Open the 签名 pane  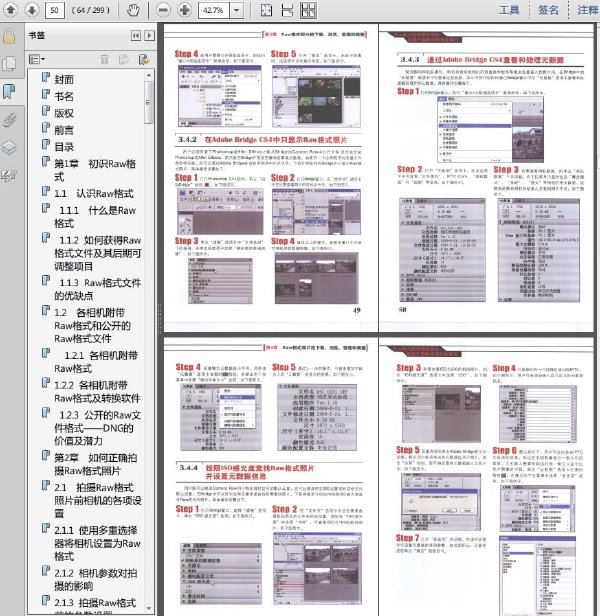[548, 10]
